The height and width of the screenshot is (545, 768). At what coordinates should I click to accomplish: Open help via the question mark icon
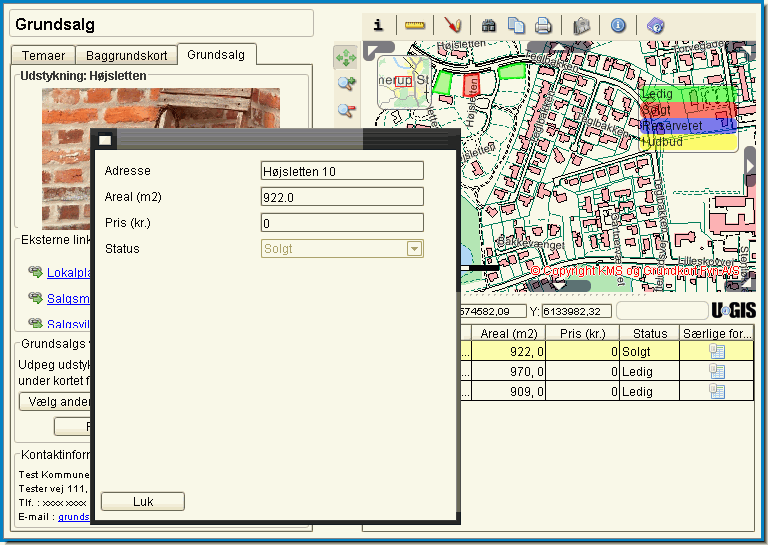(655, 25)
